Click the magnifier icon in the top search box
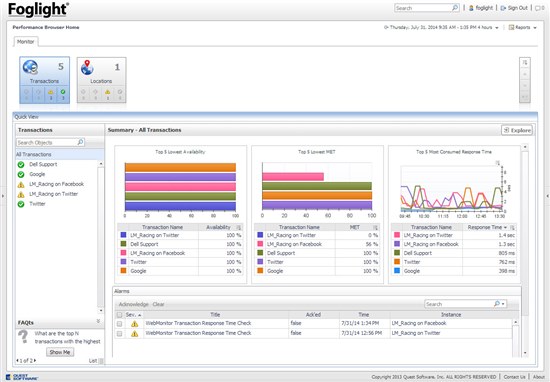Screen dimensions: 550x382 pyautogui.click(x=455, y=8)
